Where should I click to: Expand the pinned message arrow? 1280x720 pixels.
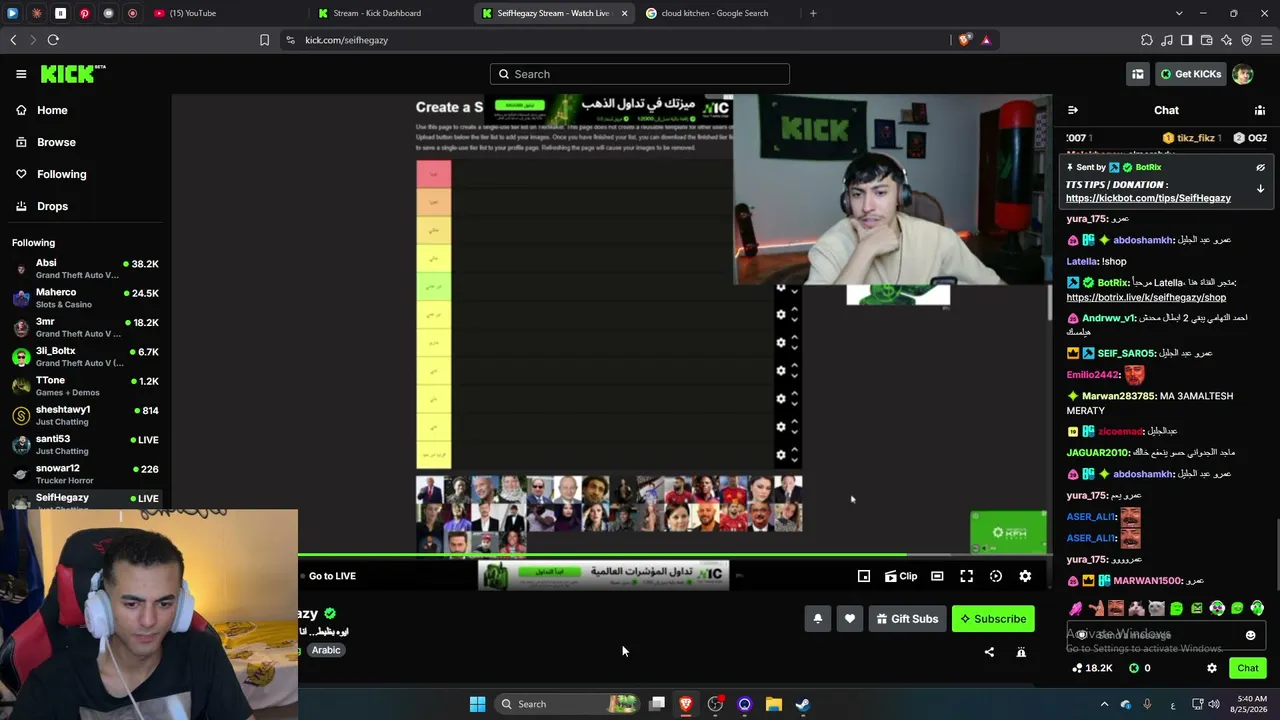1260,188
